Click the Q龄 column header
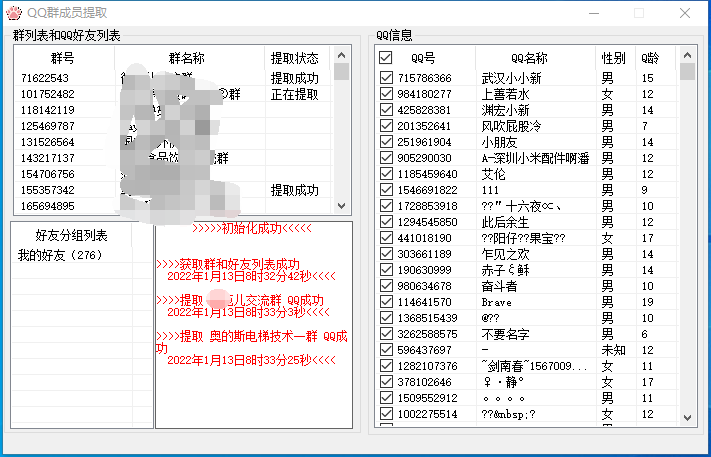The height and width of the screenshot is (457, 711). [650, 58]
